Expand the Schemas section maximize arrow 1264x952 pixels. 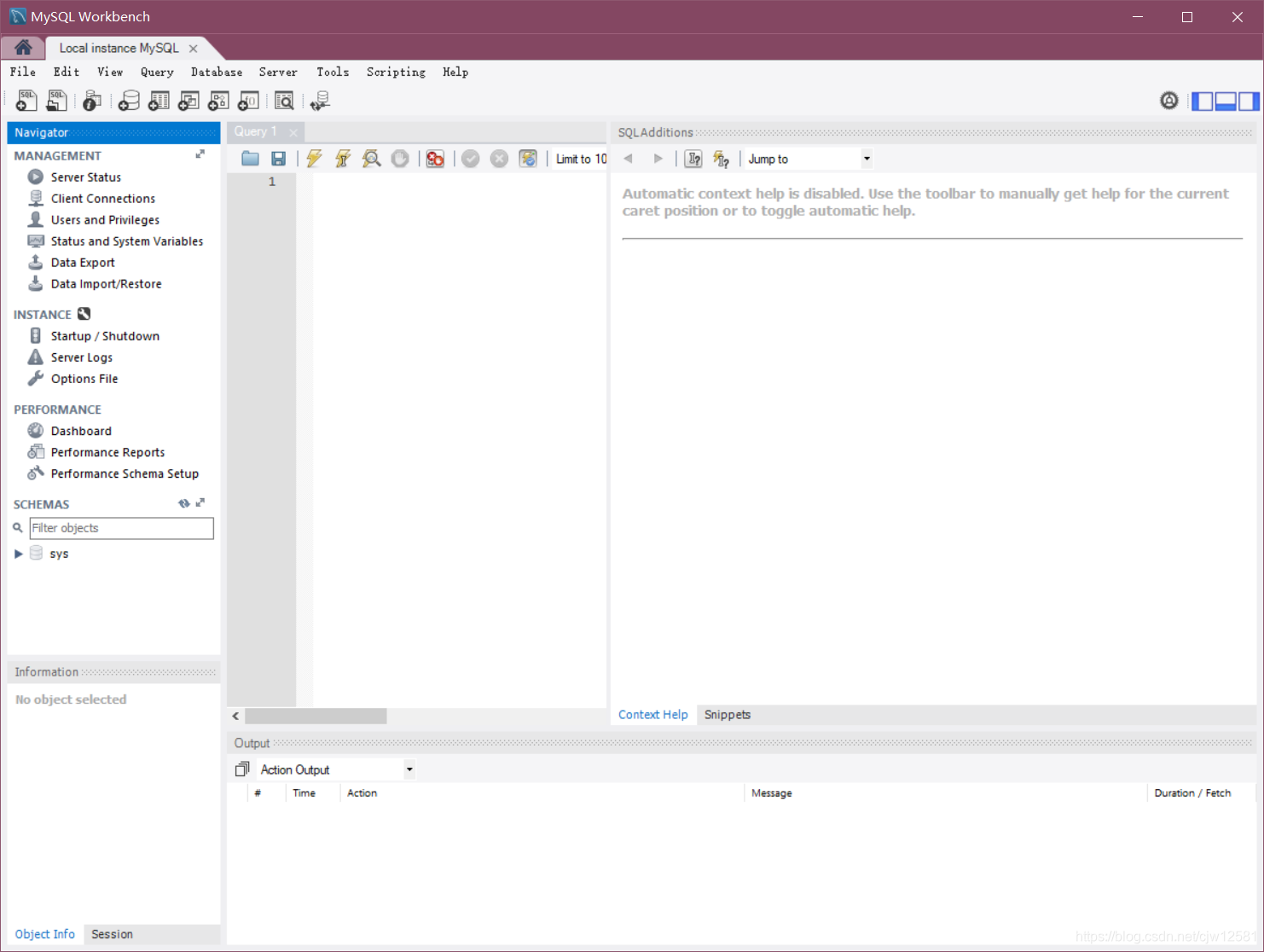click(x=200, y=503)
